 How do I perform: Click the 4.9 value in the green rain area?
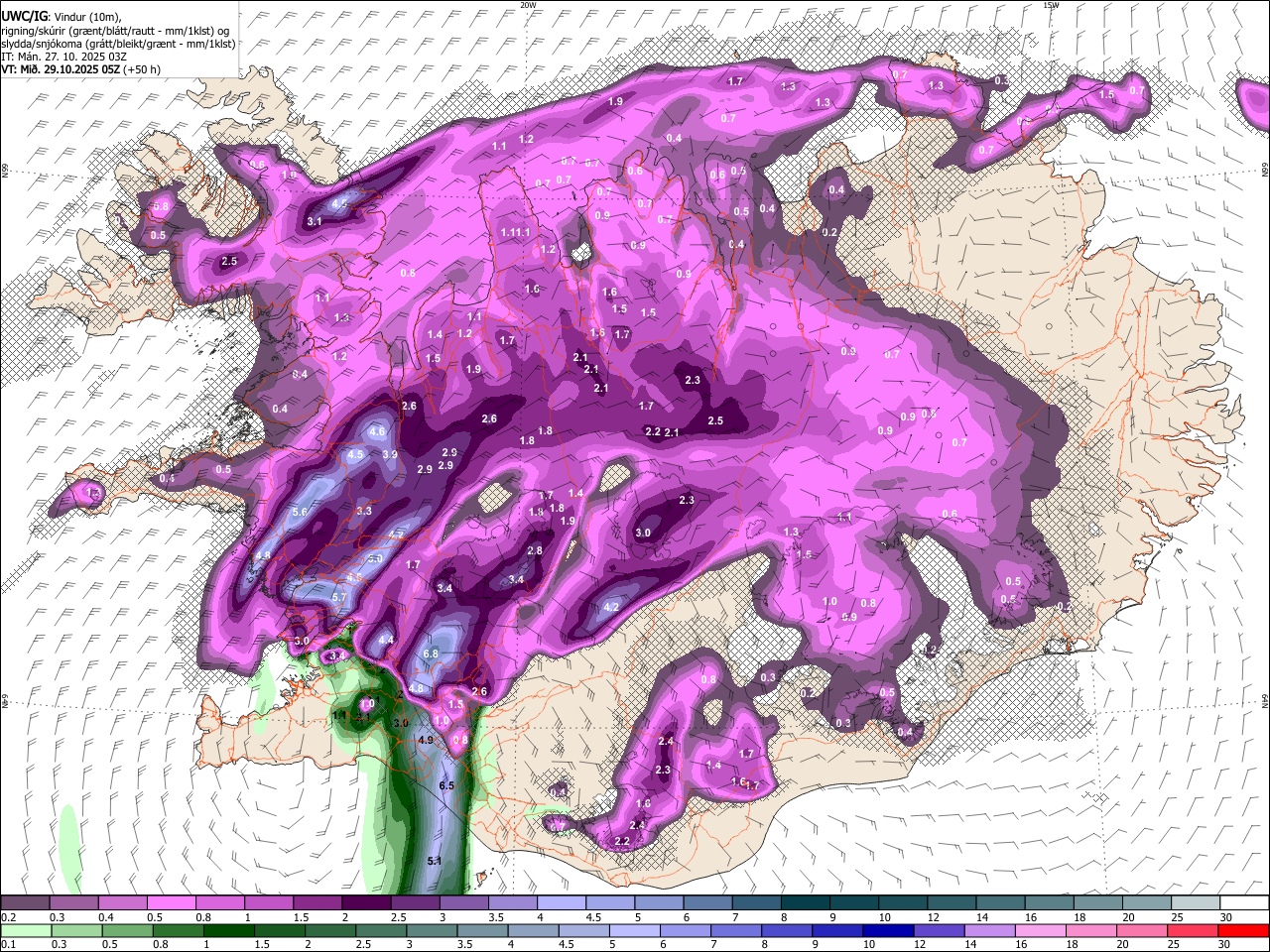coord(426,740)
